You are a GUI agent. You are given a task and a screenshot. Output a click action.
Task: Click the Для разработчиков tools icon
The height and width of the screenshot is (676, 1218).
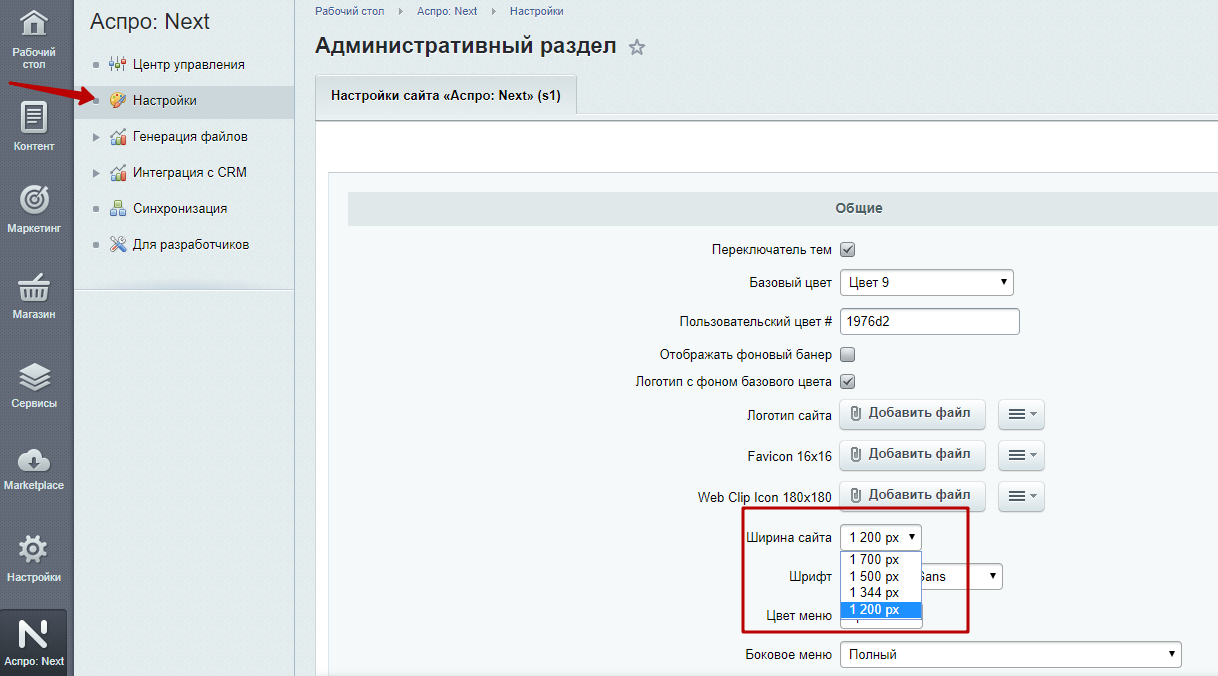[117, 245]
